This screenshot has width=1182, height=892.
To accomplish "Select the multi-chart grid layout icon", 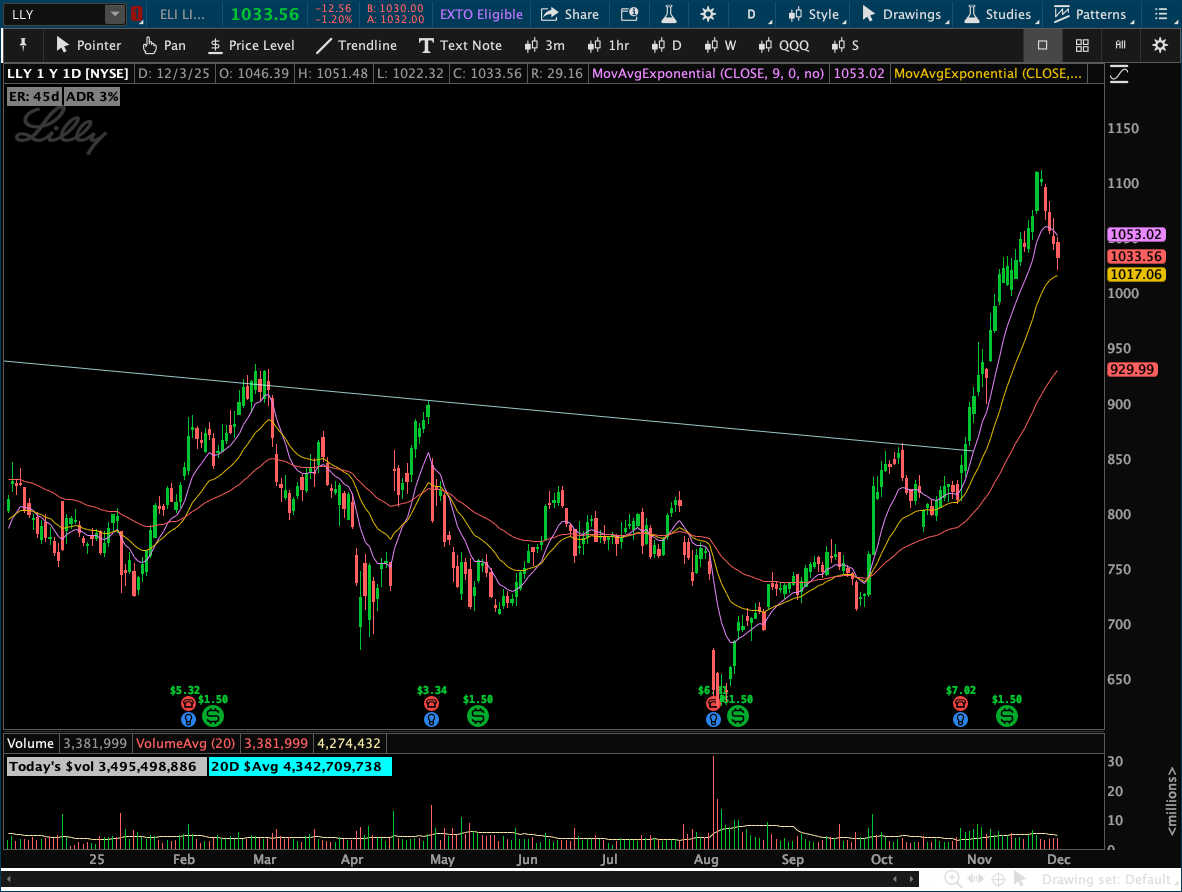I will click(1082, 45).
